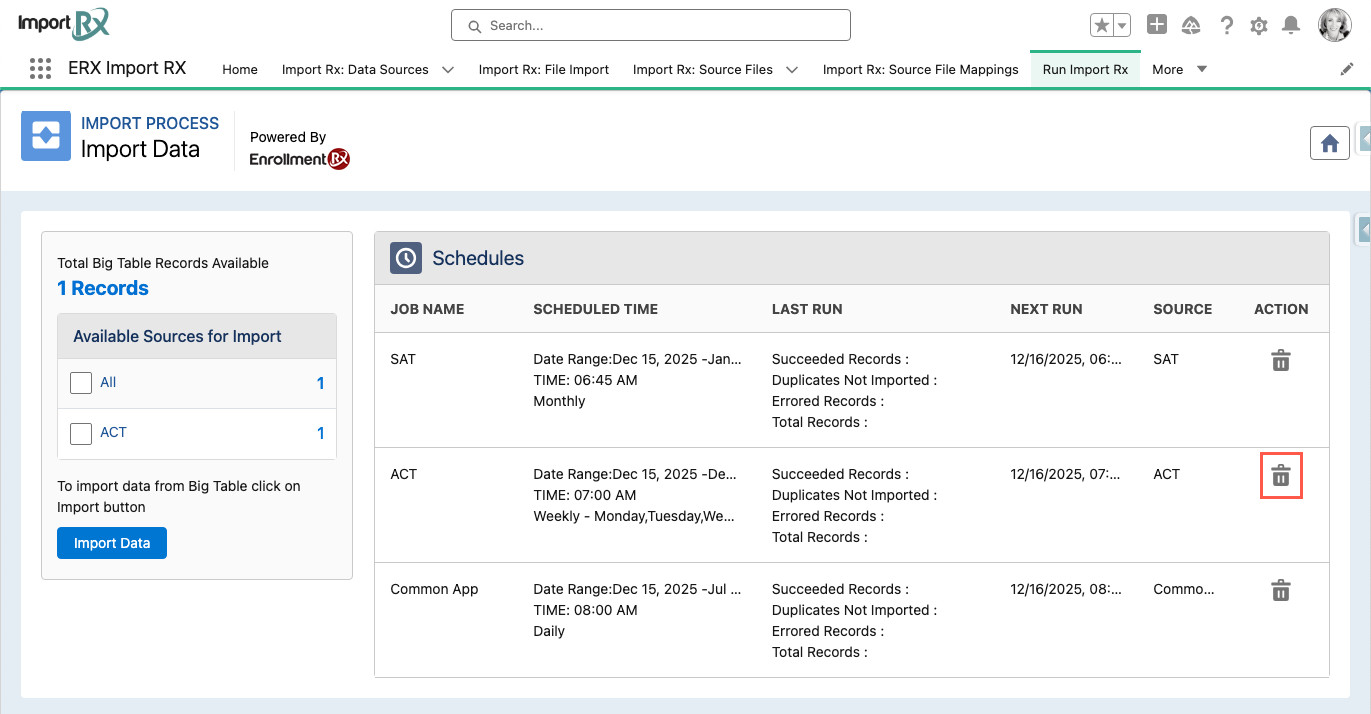The width and height of the screenshot is (1371, 714).
Task: Open the More navigation dropdown
Action: click(1179, 70)
